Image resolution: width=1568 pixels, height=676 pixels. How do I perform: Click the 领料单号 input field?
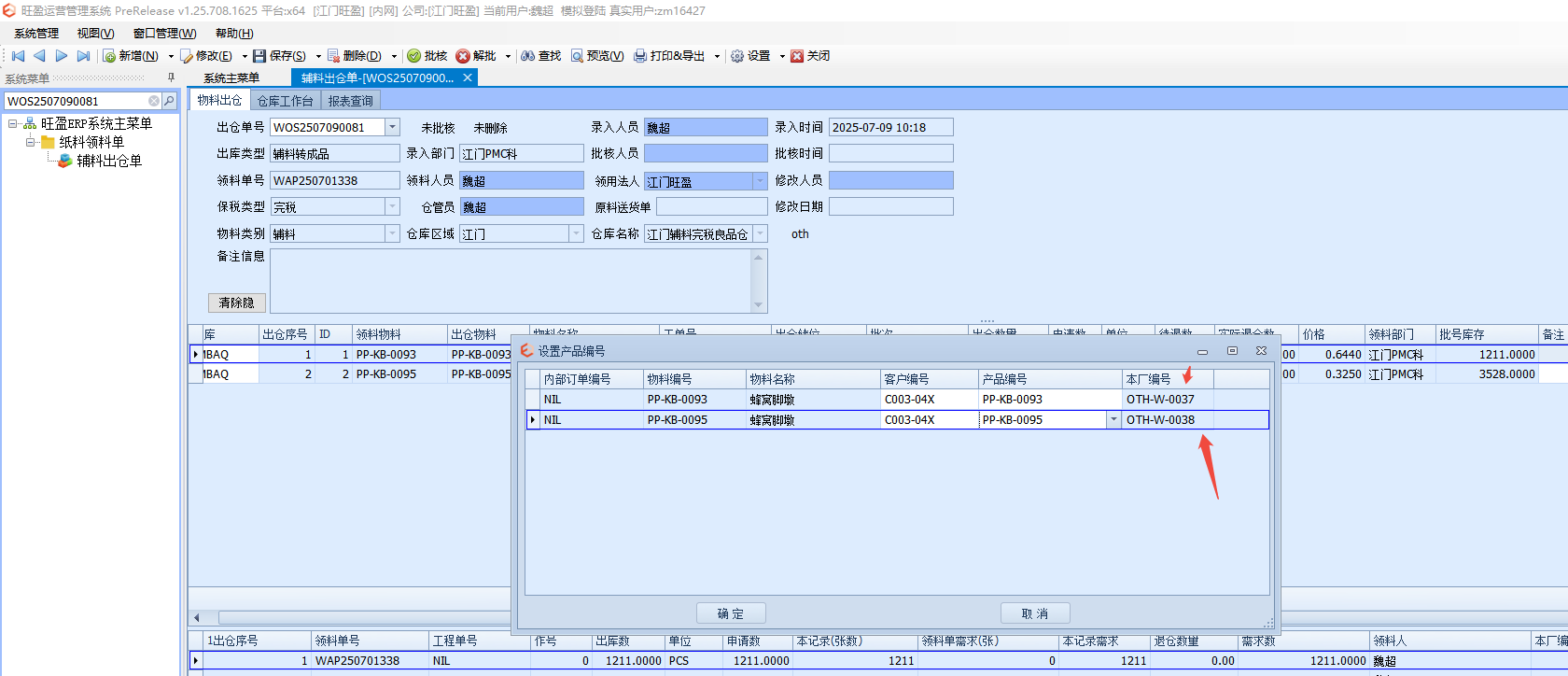click(x=335, y=180)
